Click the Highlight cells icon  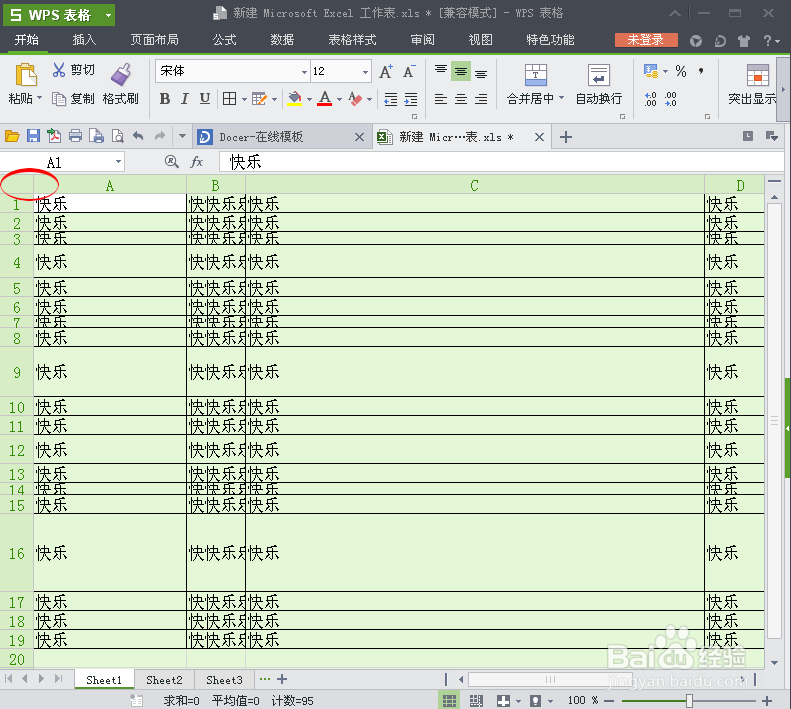pos(758,75)
